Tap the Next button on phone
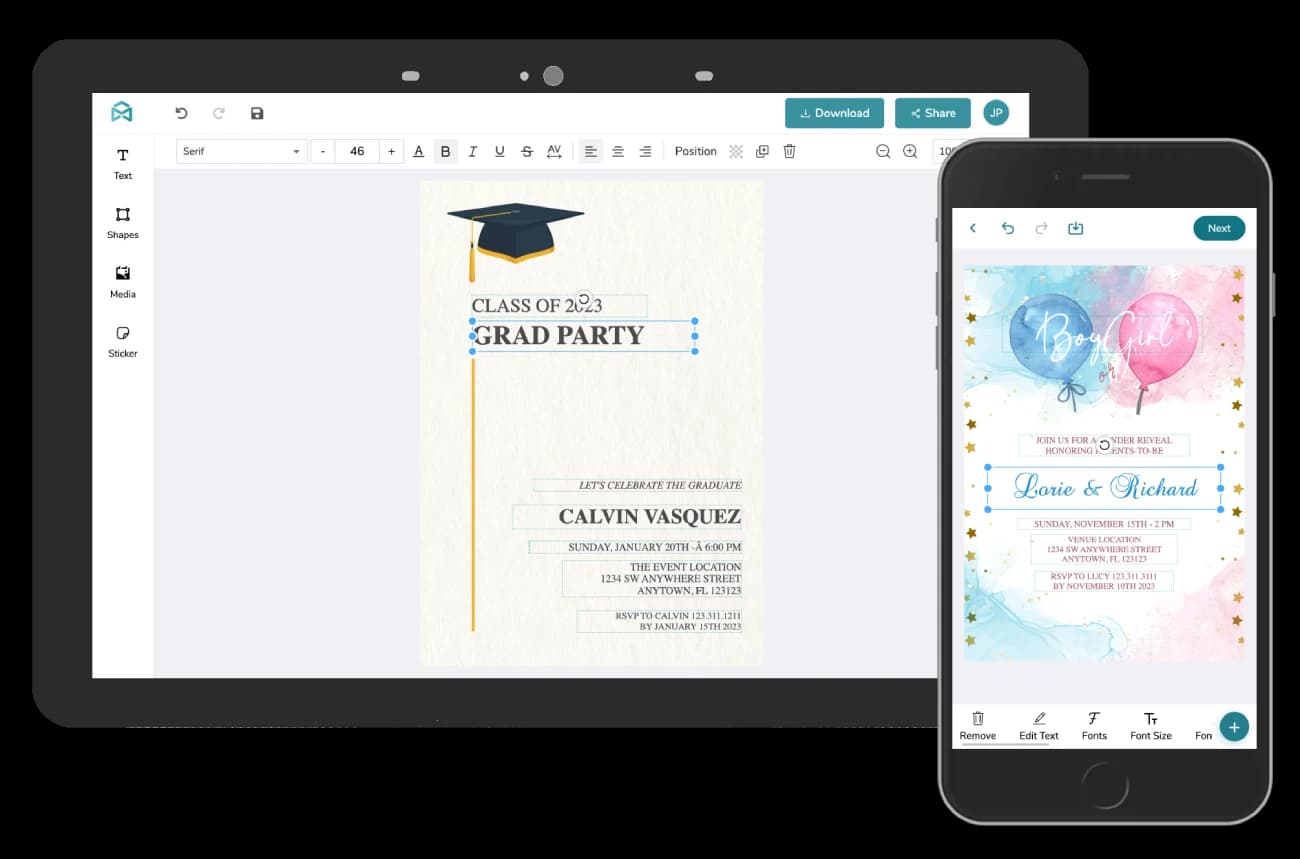The width and height of the screenshot is (1300, 859). [1218, 228]
